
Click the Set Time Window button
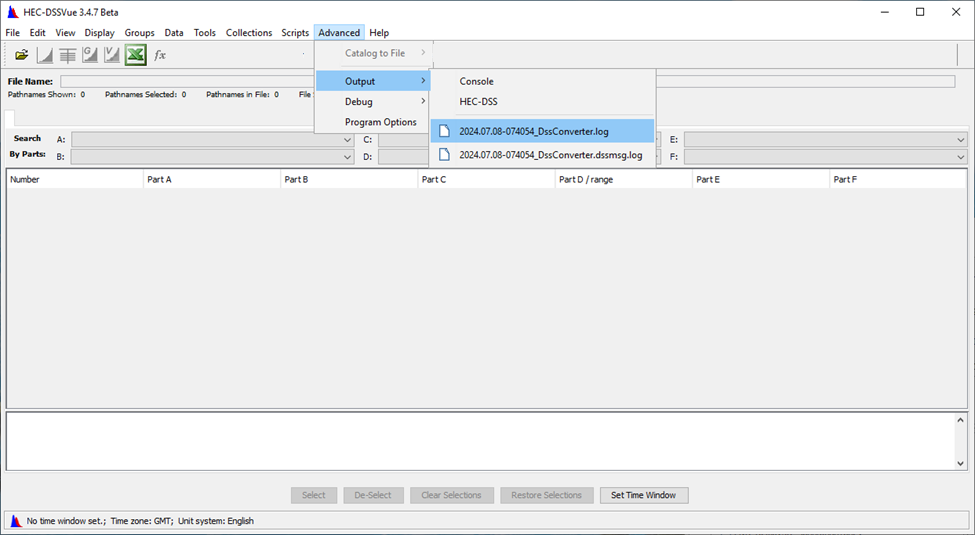(x=644, y=495)
